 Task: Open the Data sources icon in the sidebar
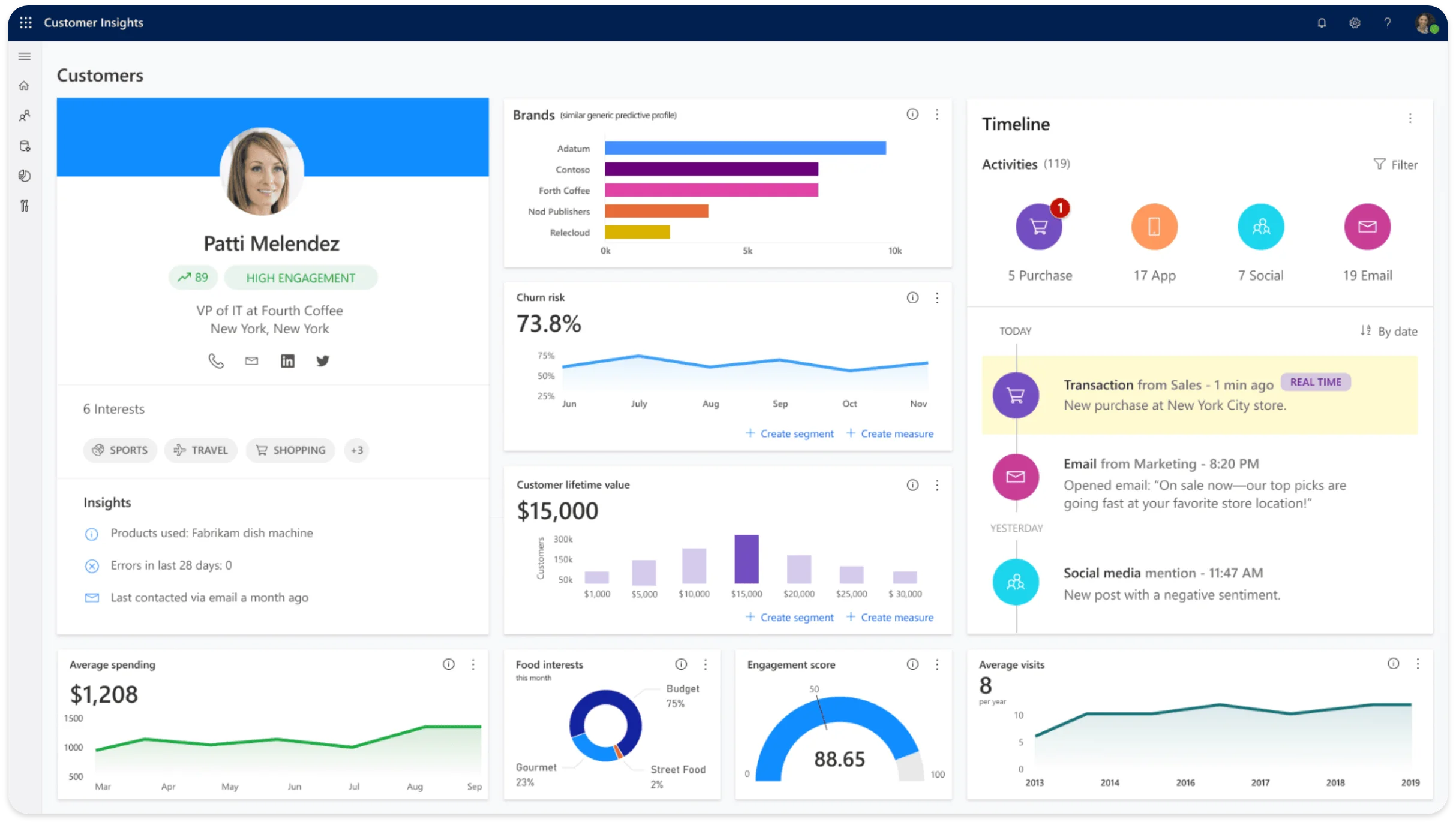[25, 146]
